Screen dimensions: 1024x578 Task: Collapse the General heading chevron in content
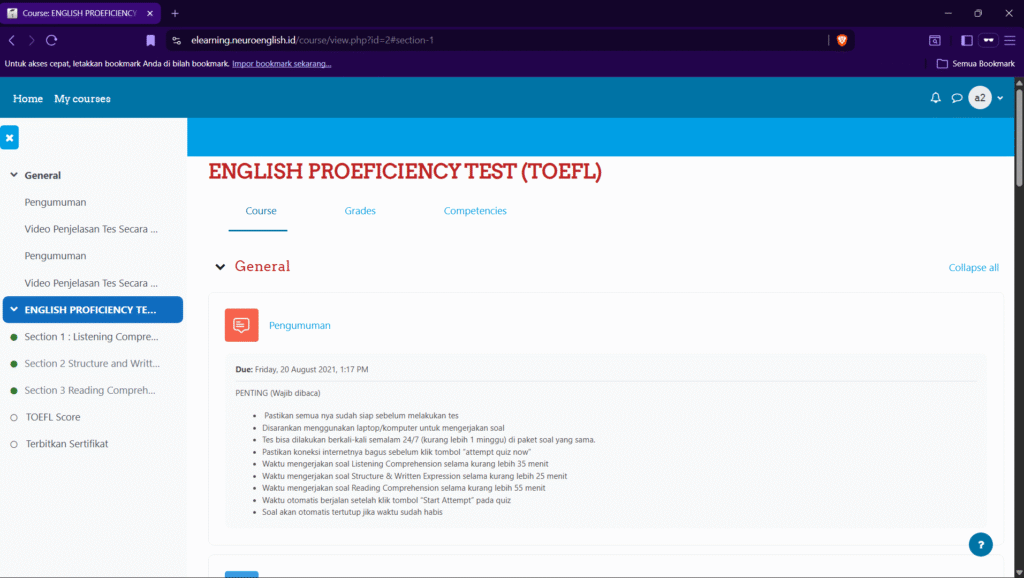tap(220, 267)
